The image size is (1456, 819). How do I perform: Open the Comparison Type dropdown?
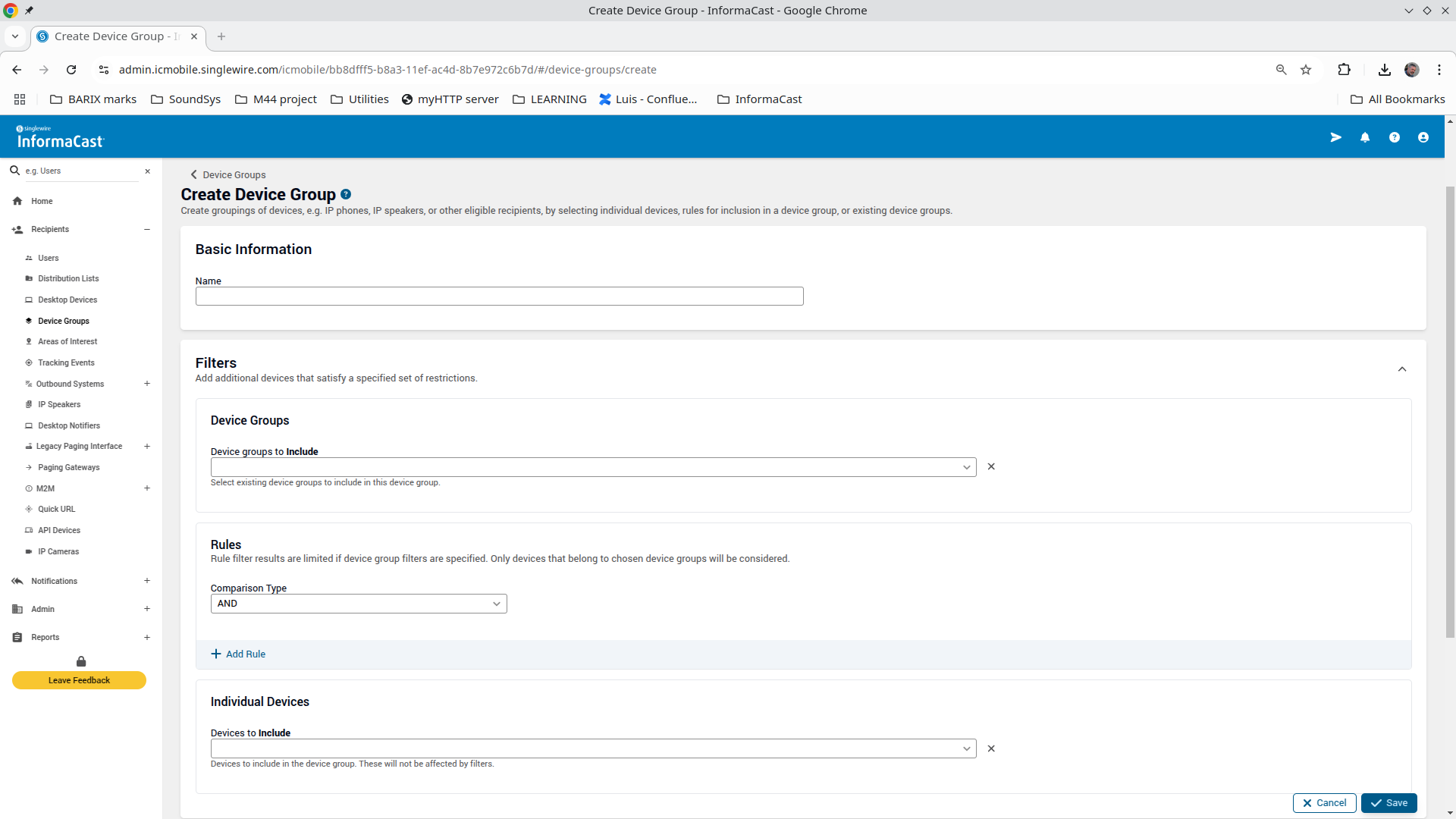click(x=358, y=604)
